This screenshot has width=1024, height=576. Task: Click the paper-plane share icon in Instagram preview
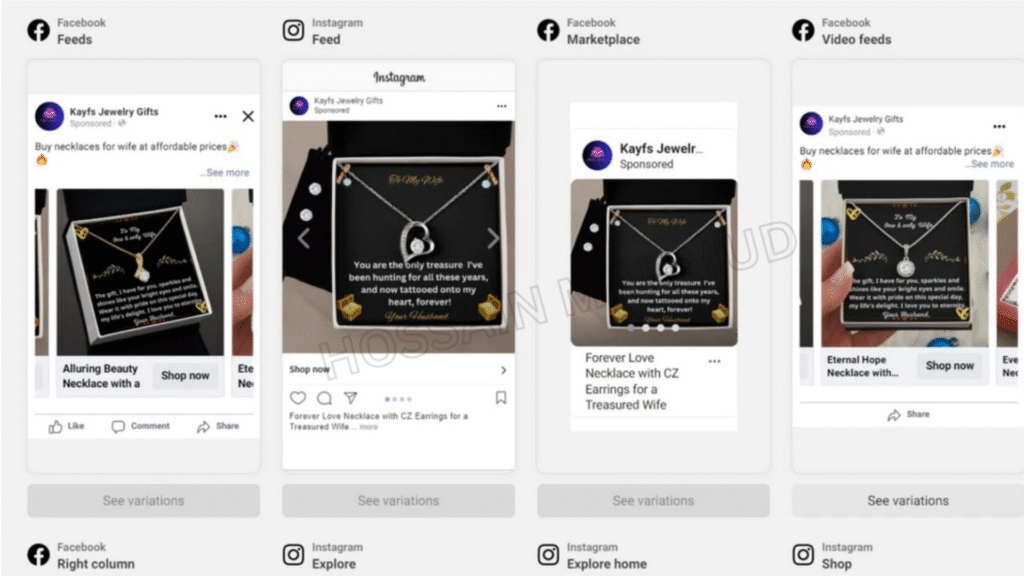pos(351,397)
